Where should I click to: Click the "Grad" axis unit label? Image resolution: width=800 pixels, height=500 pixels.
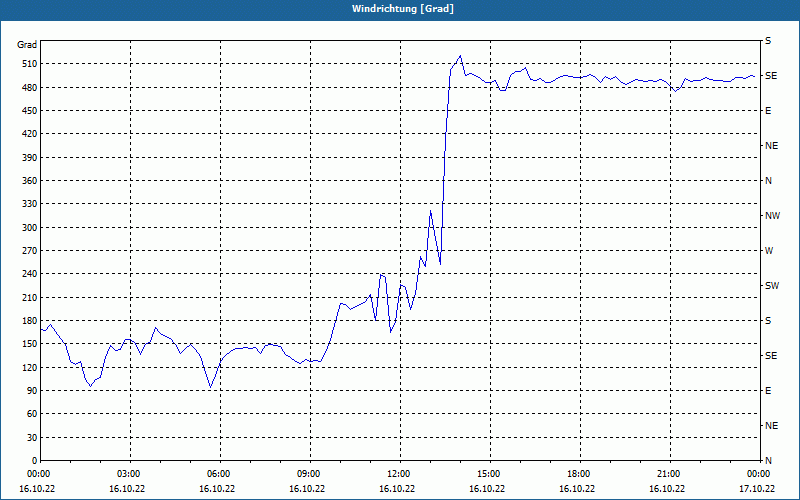tap(27, 45)
